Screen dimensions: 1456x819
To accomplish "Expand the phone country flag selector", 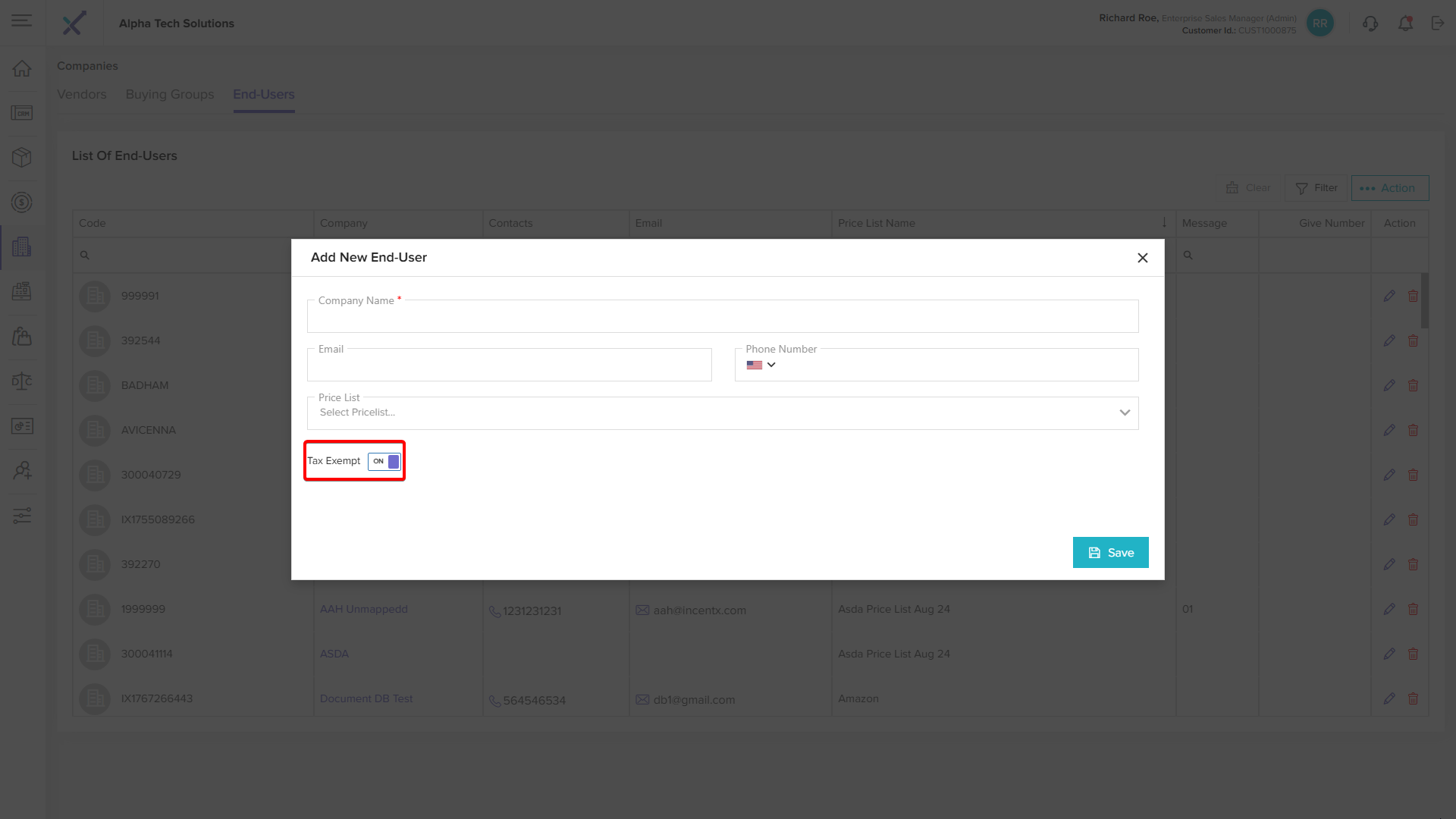I will pyautogui.click(x=761, y=365).
